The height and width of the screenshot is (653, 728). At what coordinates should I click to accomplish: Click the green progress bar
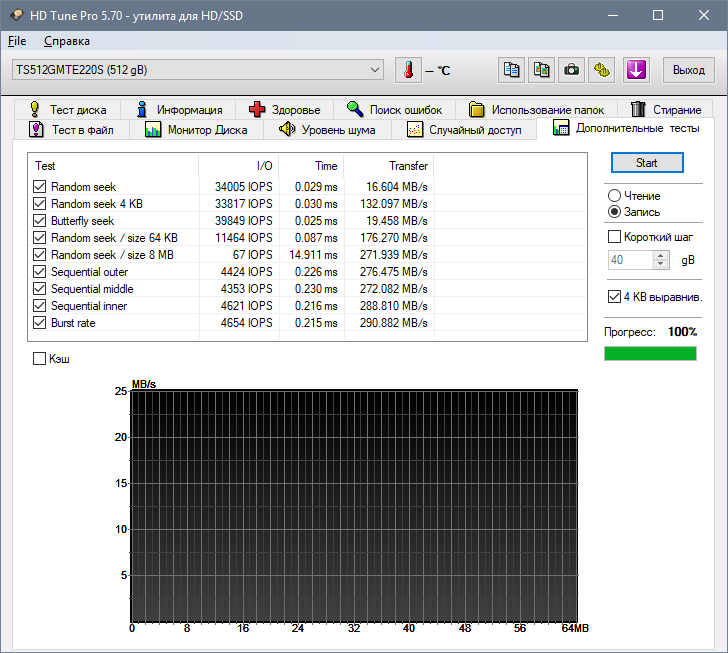(x=650, y=353)
